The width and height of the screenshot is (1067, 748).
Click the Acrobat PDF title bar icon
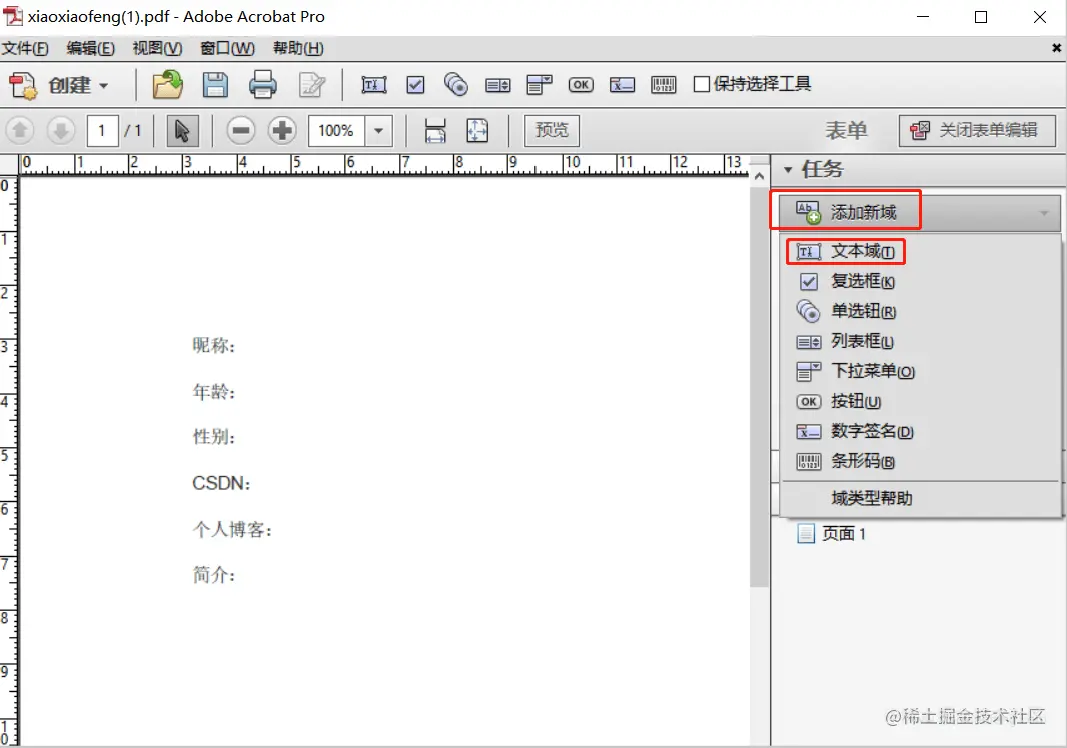[13, 16]
